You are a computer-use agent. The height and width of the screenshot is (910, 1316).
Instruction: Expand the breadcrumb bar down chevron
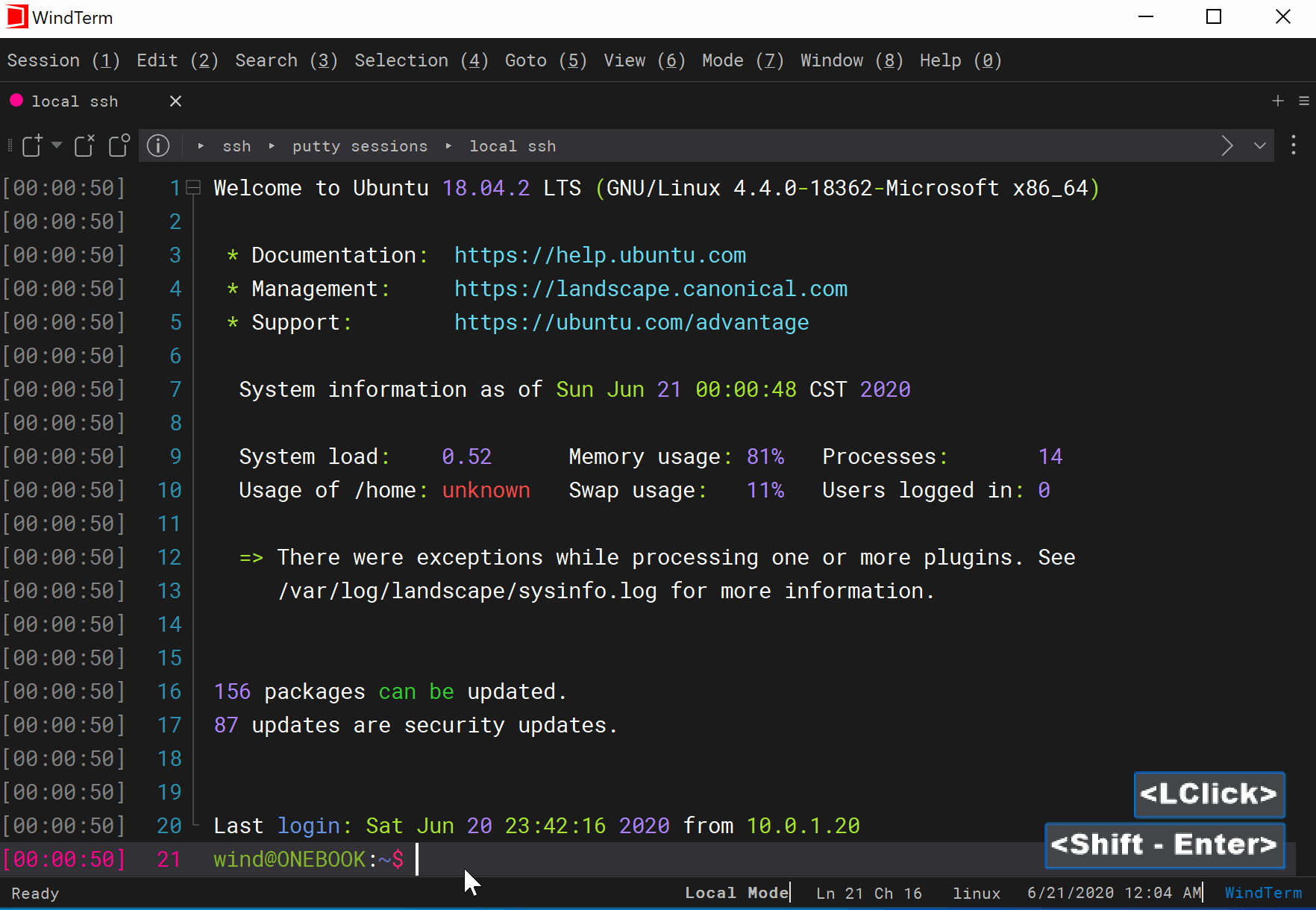tap(1260, 145)
